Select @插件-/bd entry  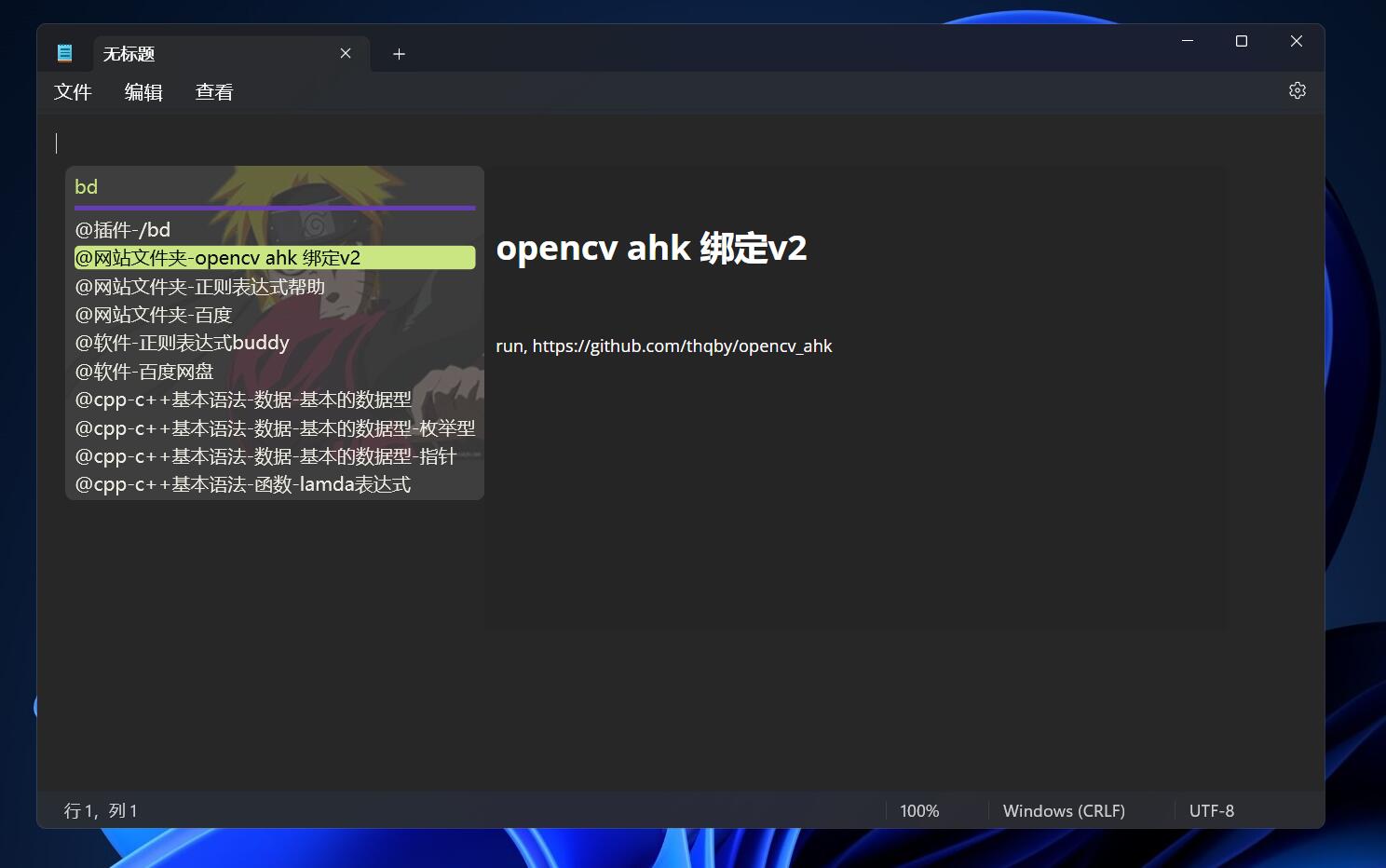(x=123, y=230)
